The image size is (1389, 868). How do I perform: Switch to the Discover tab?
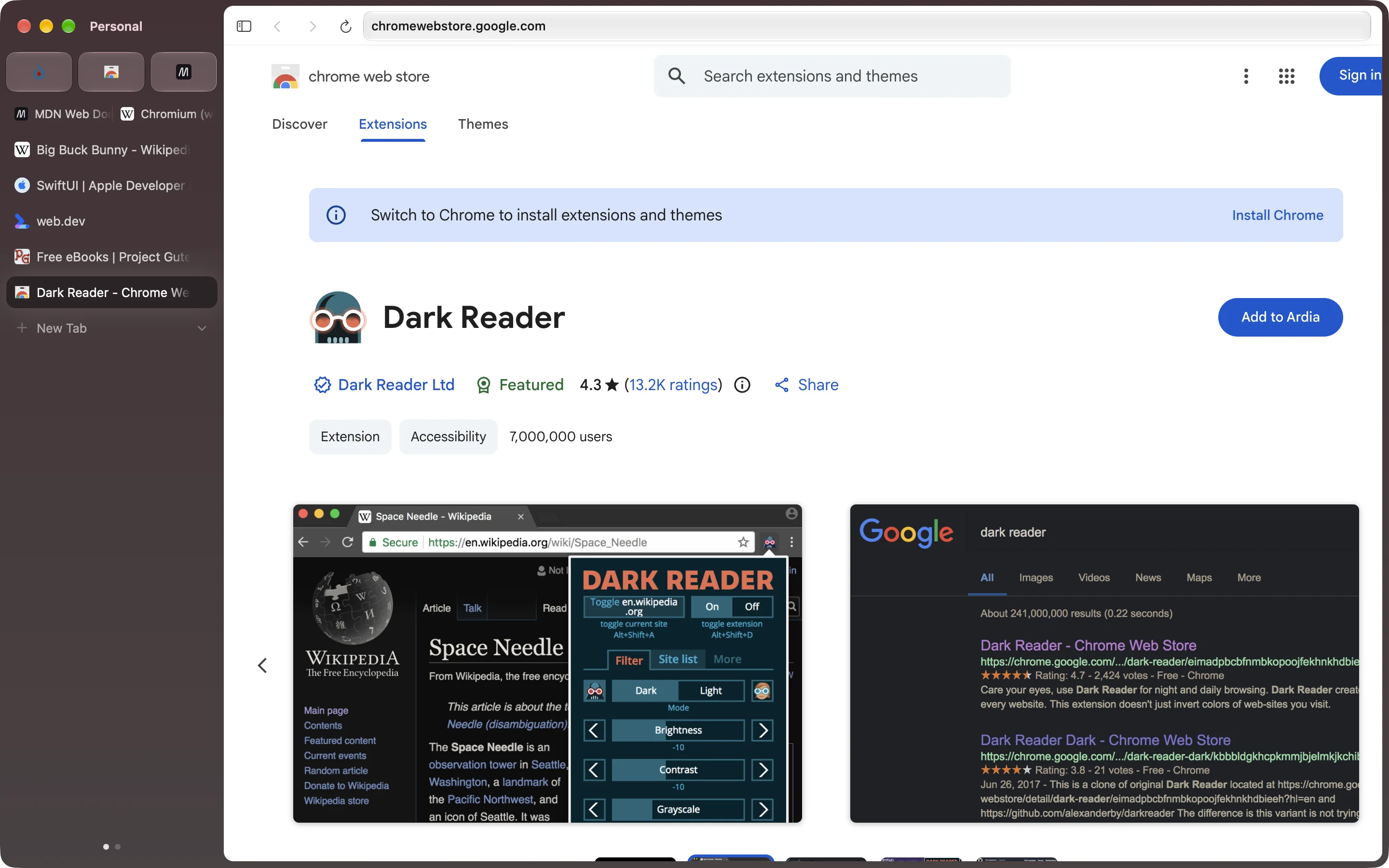(x=300, y=124)
